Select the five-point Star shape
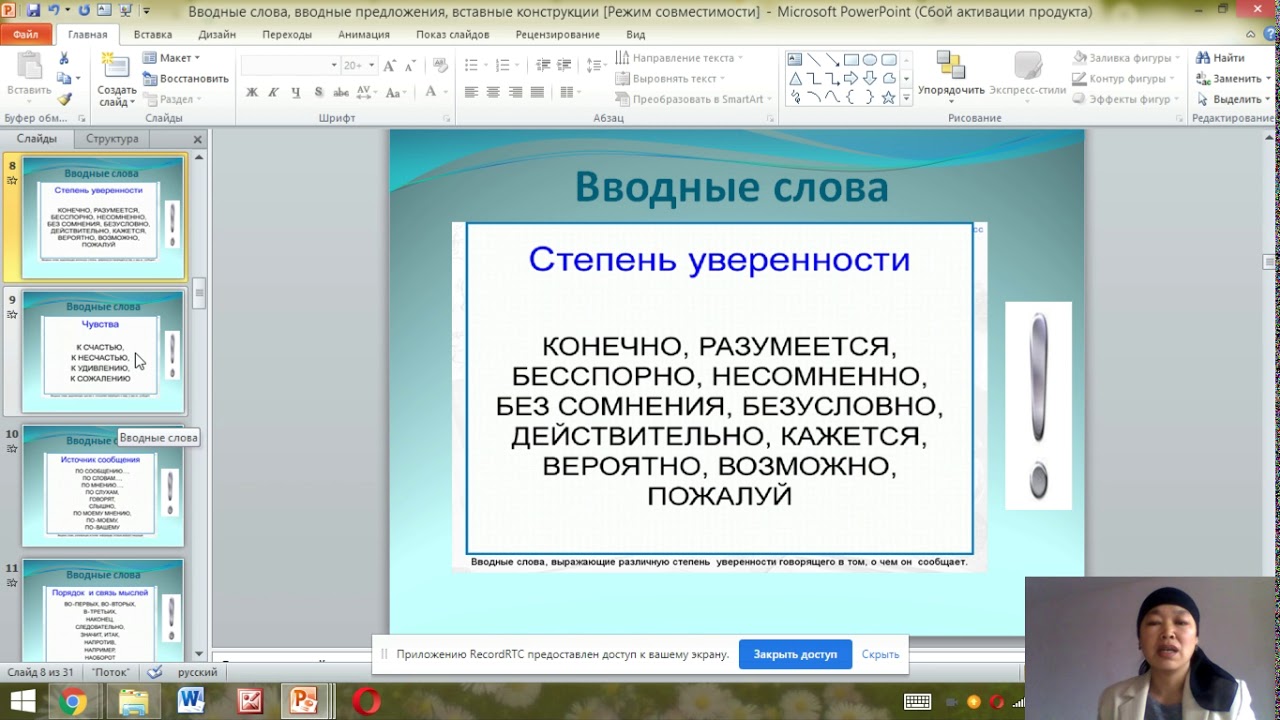 pos(888,98)
